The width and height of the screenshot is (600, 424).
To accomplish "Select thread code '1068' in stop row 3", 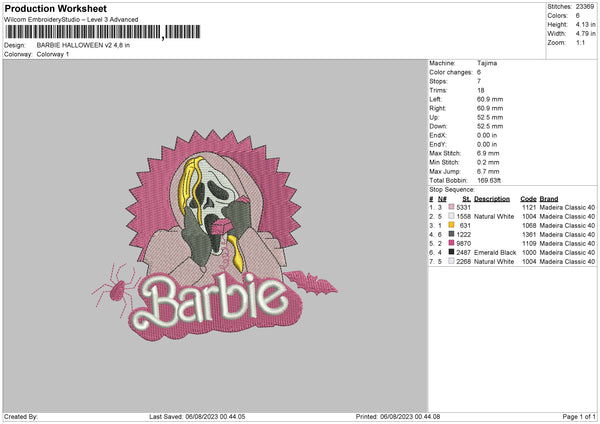I will pyautogui.click(x=529, y=225).
